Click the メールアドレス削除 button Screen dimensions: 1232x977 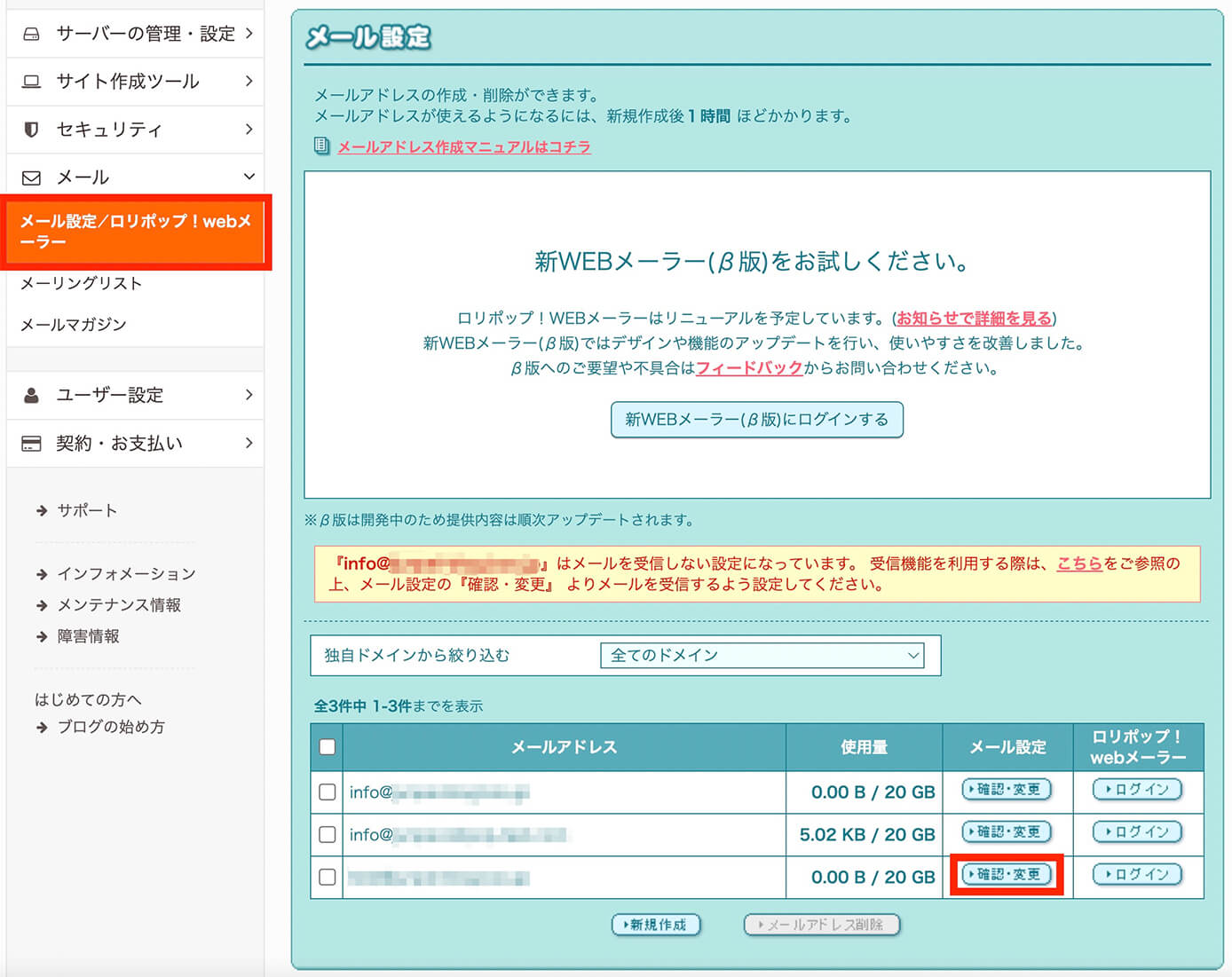pos(822,925)
